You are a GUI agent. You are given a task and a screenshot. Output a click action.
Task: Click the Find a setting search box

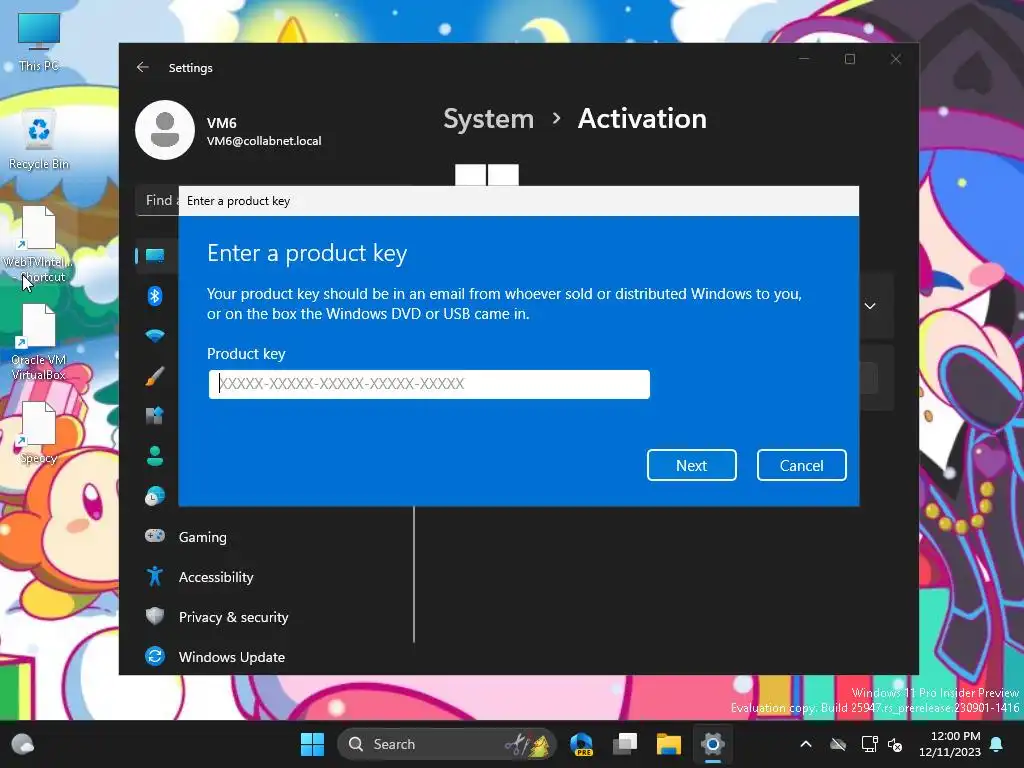click(157, 200)
